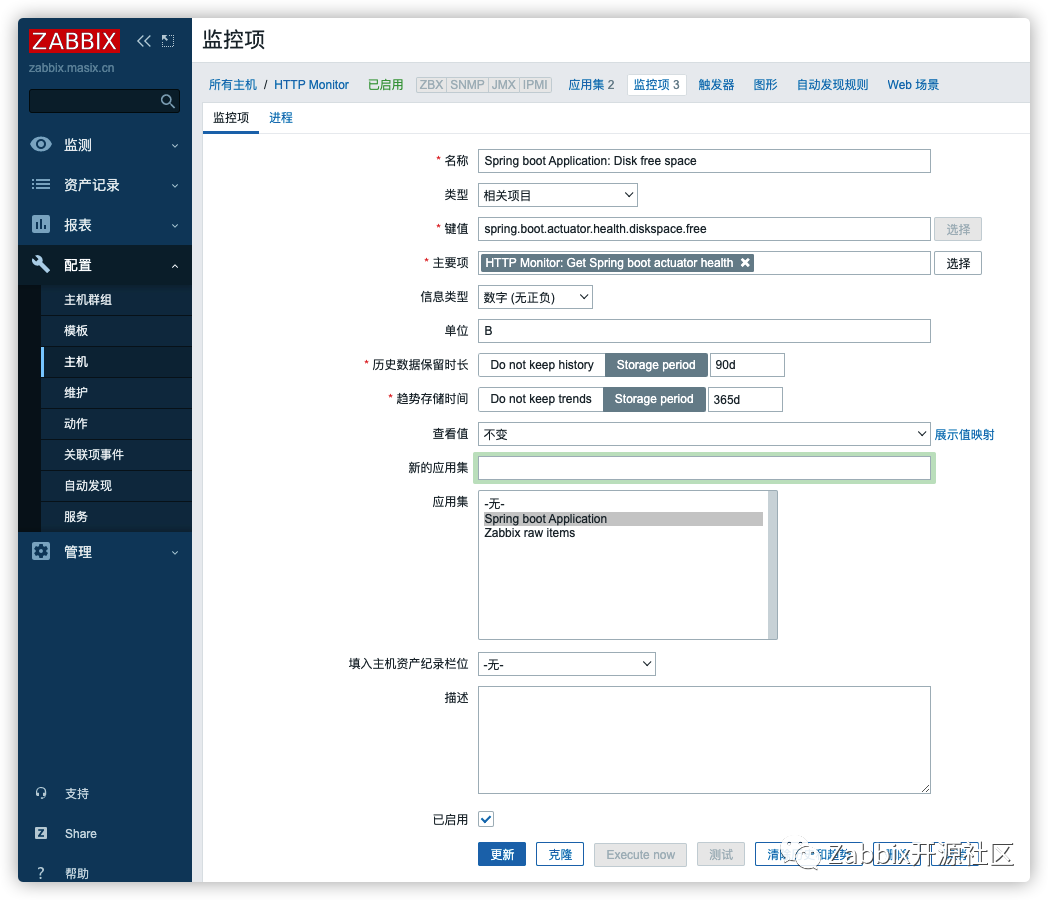Expand the 填入主机资产纪录栏位 dropdown
Screen dimensions: 1048x900
[x=566, y=663]
